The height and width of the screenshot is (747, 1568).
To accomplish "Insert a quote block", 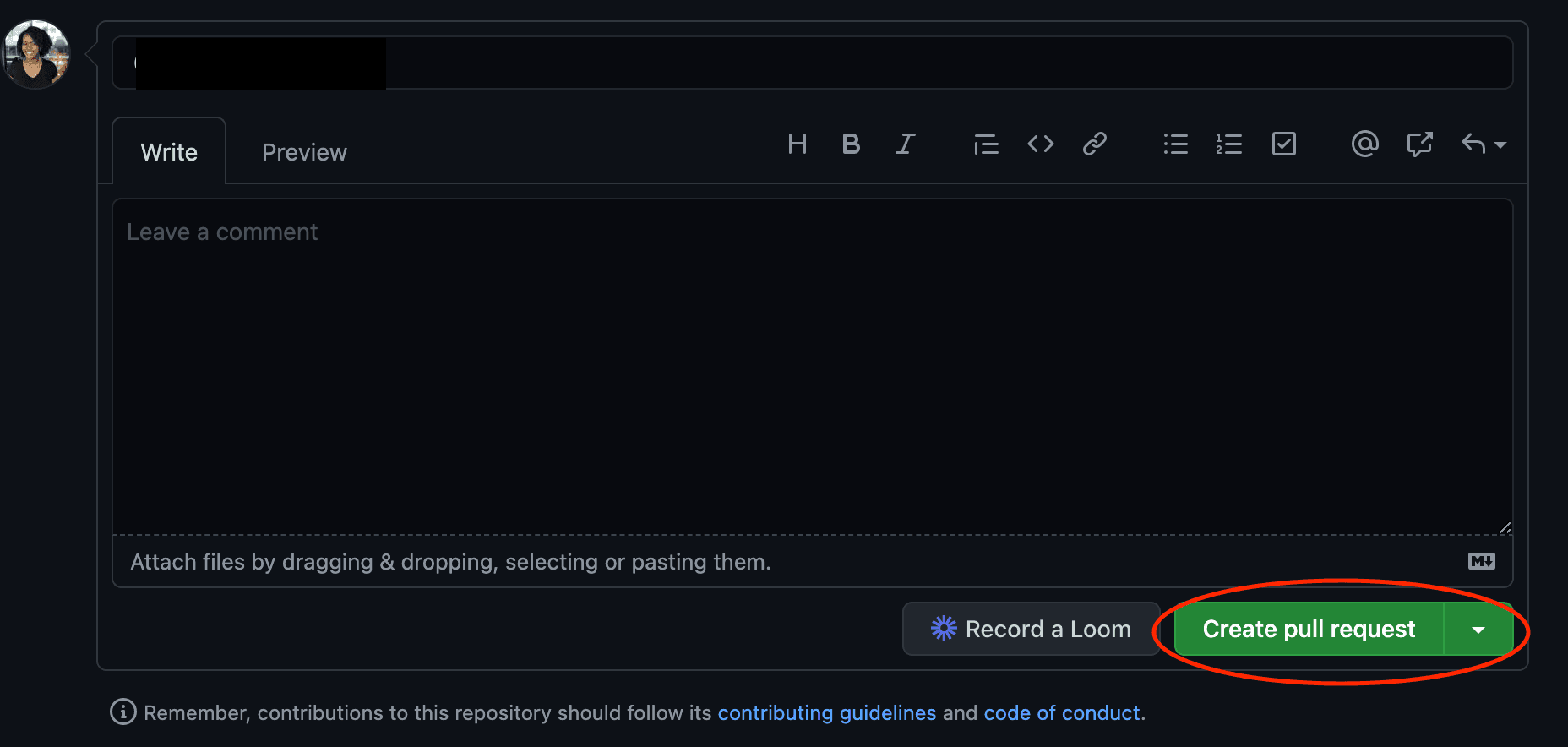I will coord(985,144).
